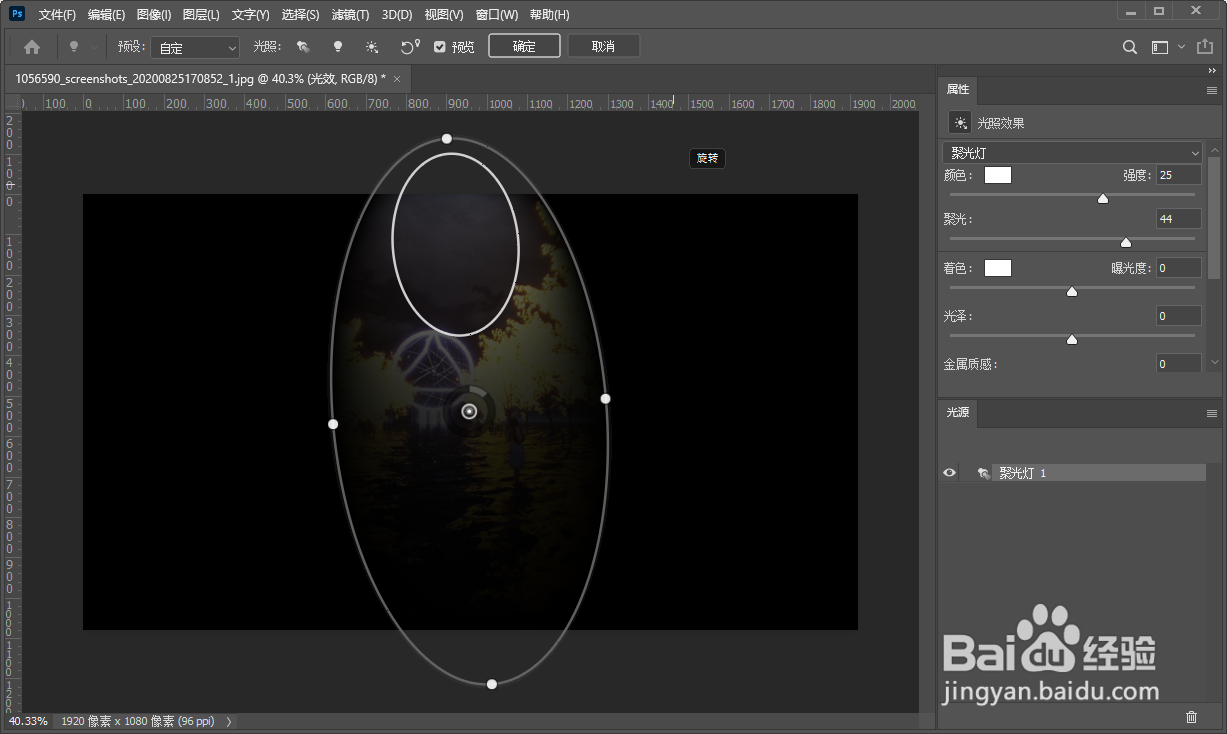Open the 属性 panel flyout menu

(1212, 90)
